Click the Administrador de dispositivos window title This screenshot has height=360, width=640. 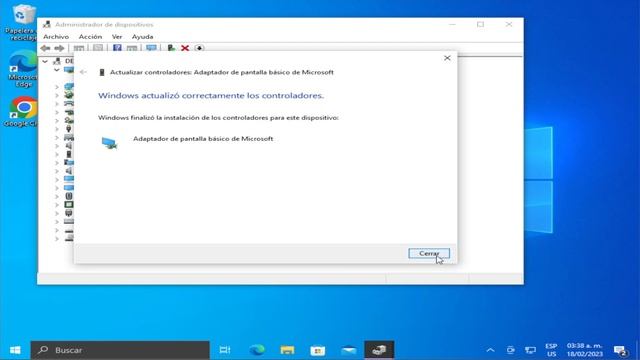click(104, 24)
